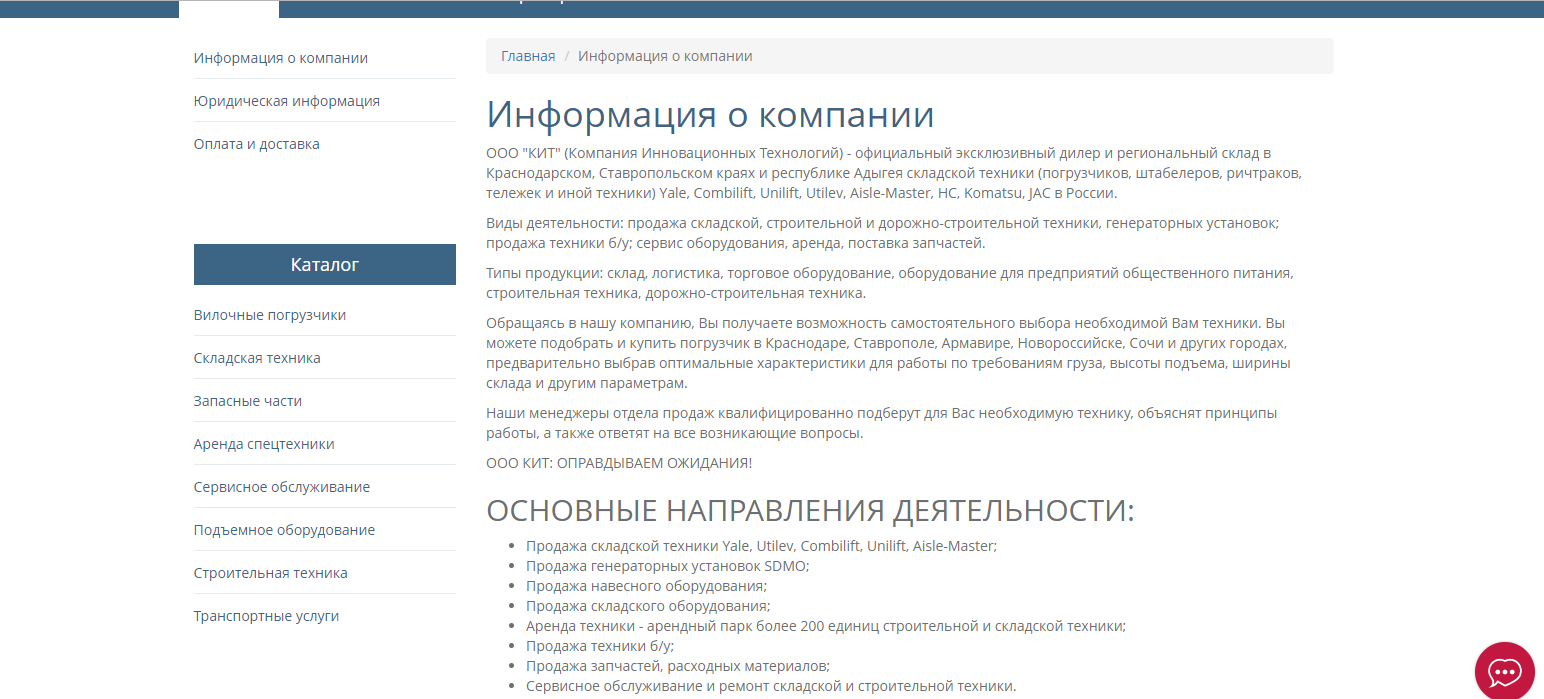Click text ООО КИТ: ОПРАВДЫВАЕМ ОЖИДАНИЯ!
This screenshot has width=1544, height=699.
[619, 463]
